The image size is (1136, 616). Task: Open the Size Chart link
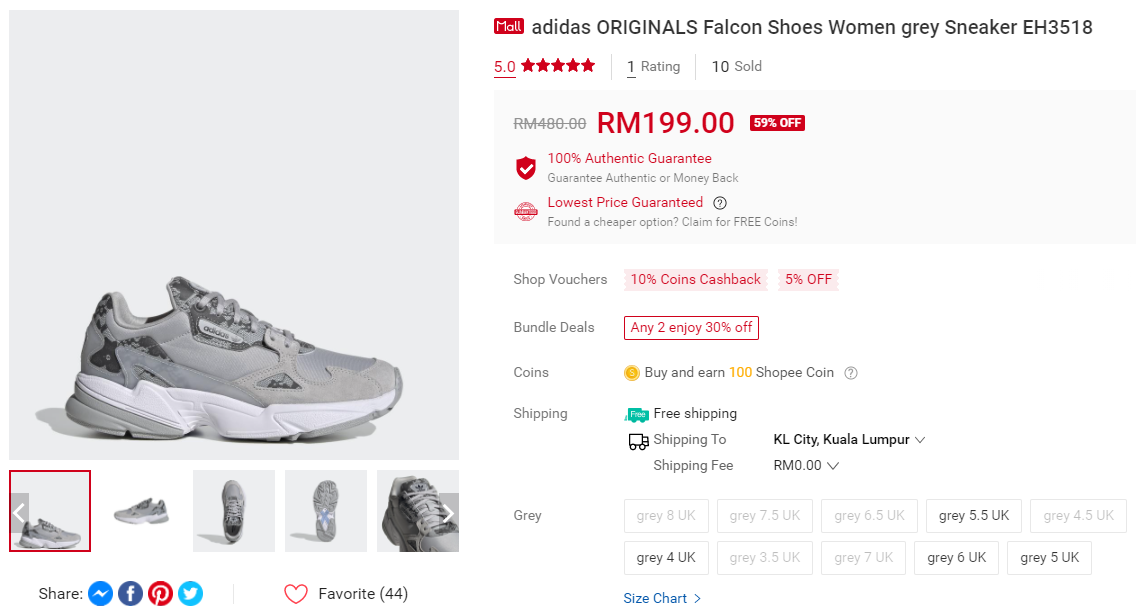(662, 599)
